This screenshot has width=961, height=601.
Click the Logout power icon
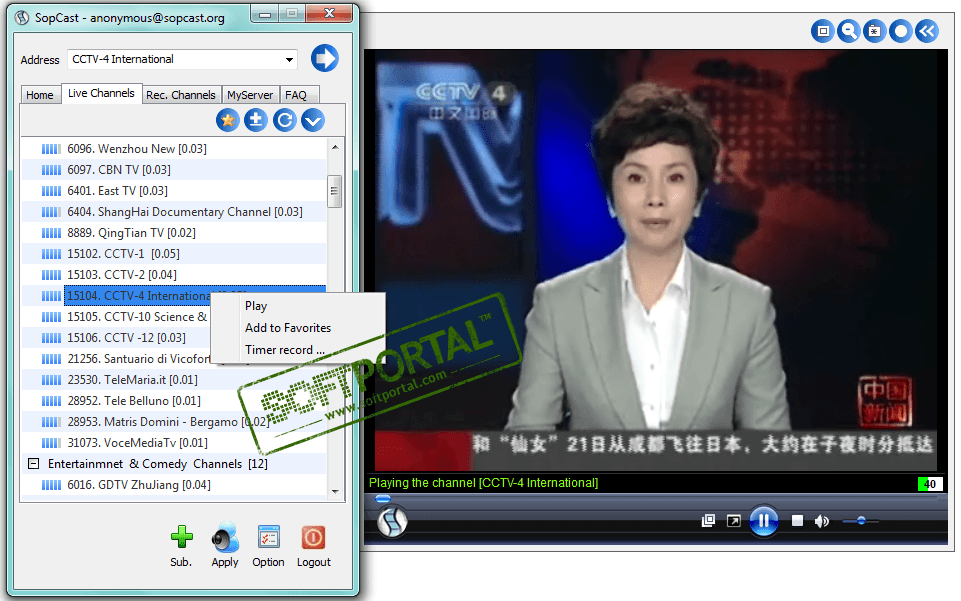pos(313,537)
